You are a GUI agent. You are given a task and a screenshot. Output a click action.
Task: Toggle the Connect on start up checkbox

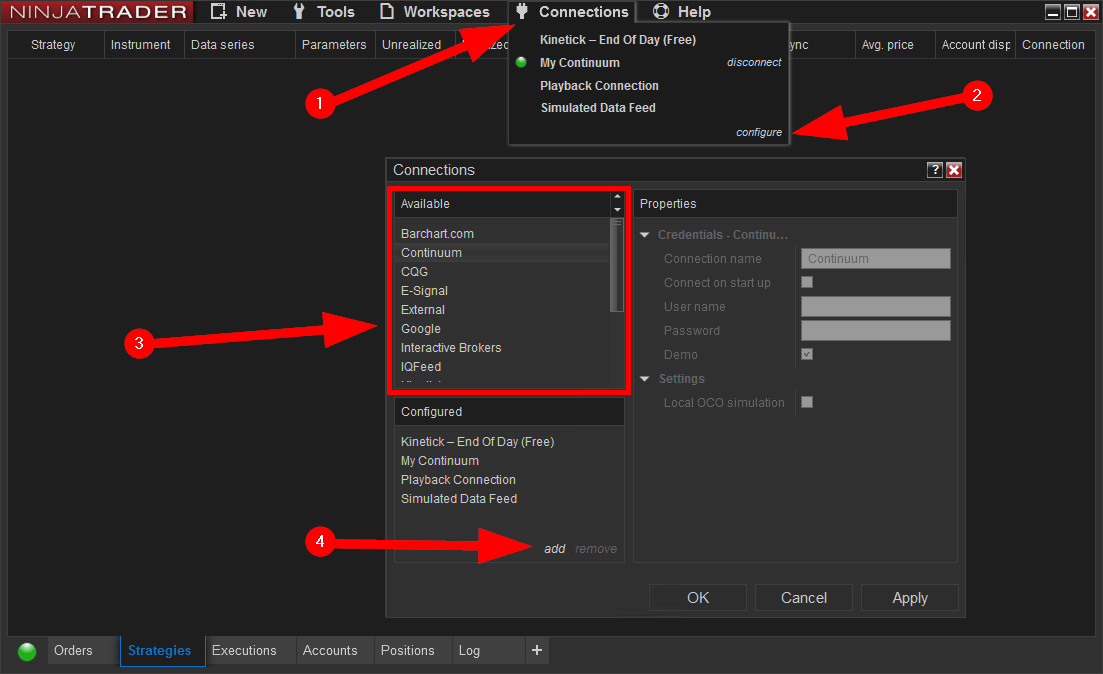(807, 283)
